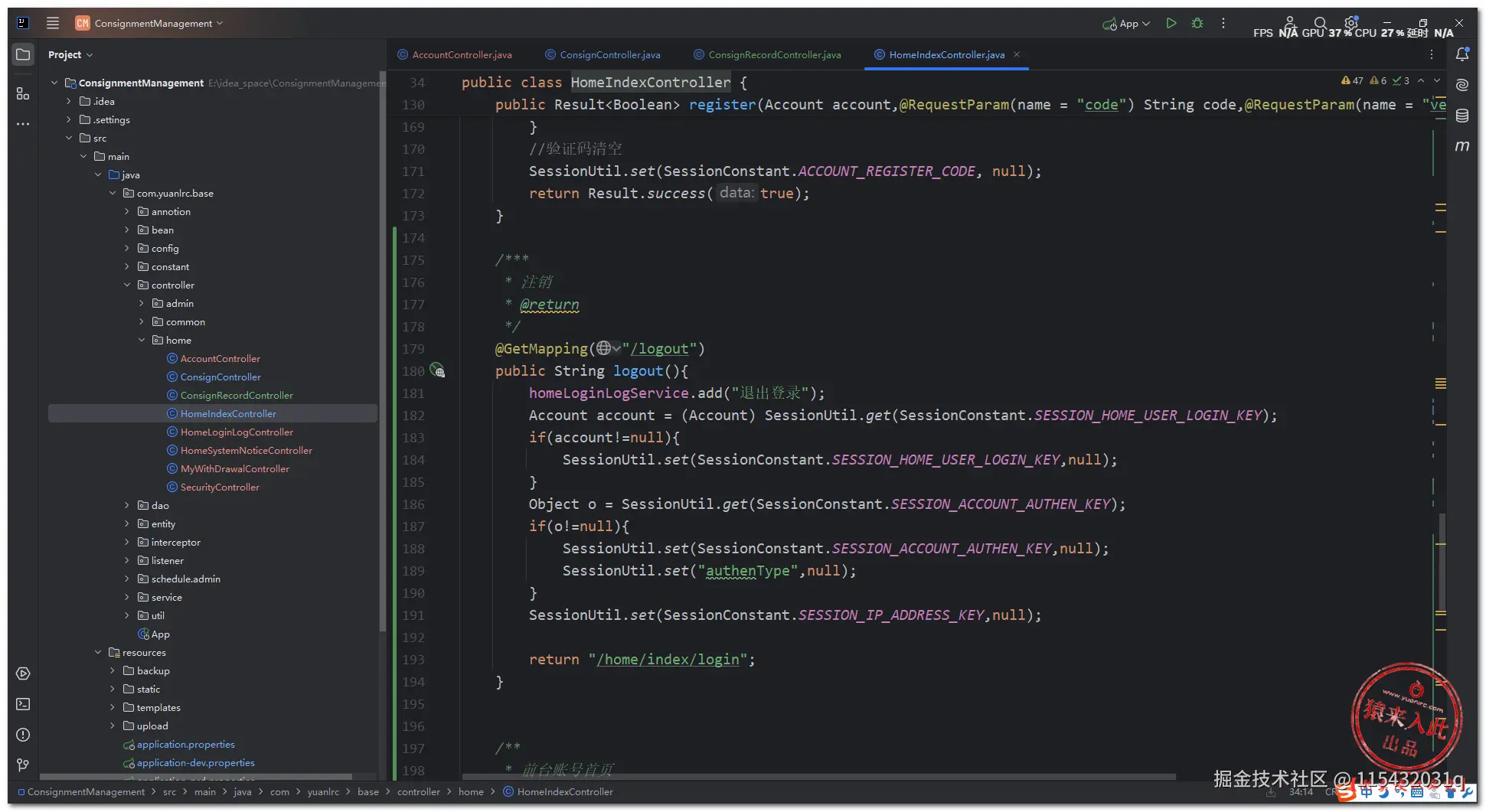Switch to AccountController.java tab
Image resolution: width=1486 pixels, height=812 pixels.
(455, 54)
